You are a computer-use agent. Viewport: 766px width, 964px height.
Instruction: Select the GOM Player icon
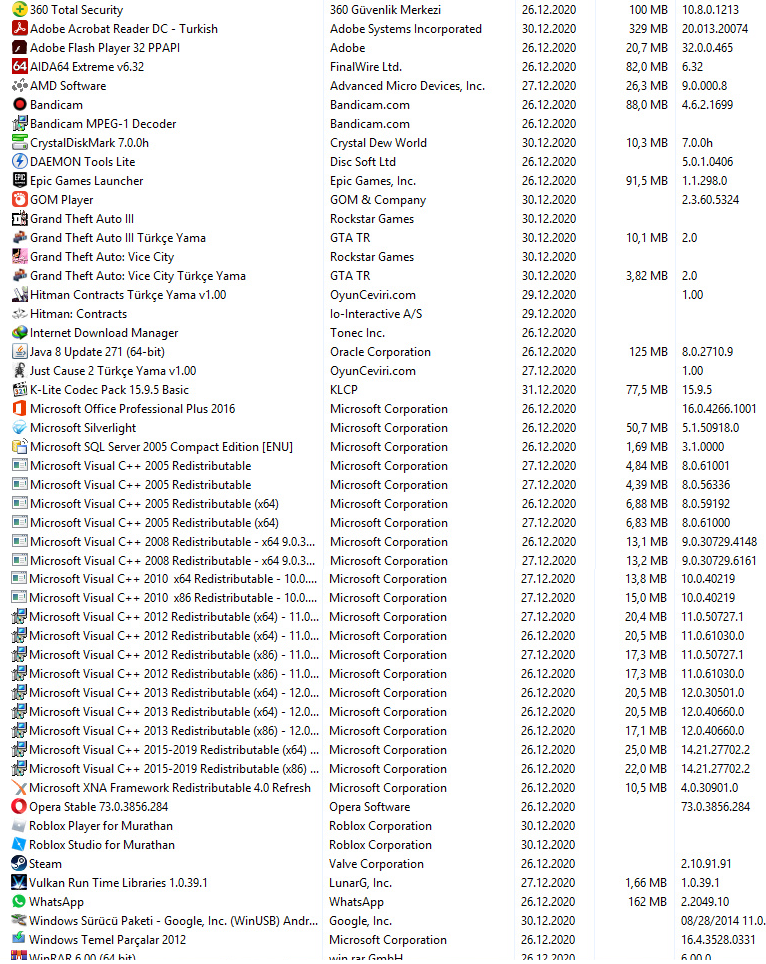20,200
